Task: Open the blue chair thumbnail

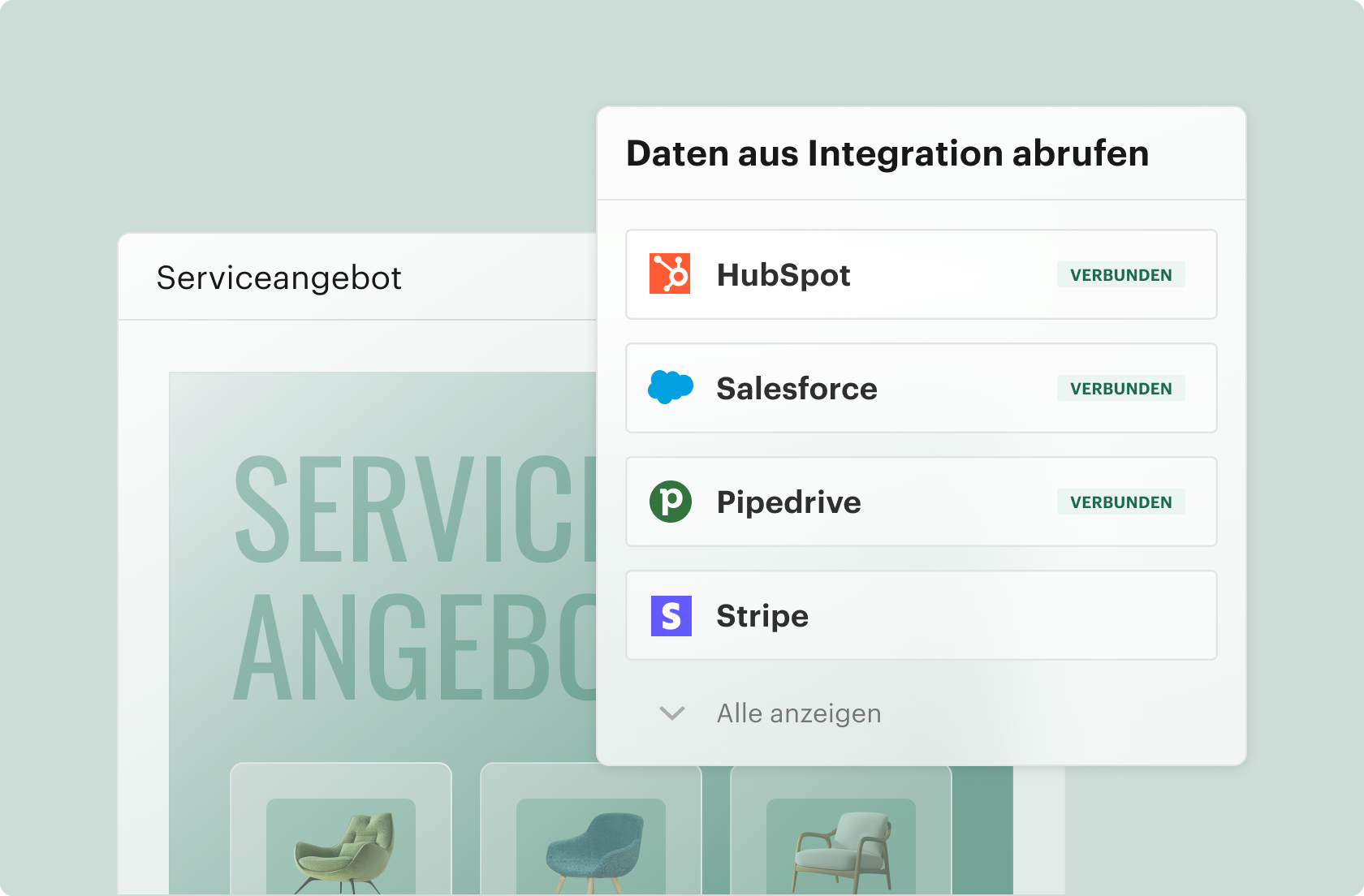Action: click(x=591, y=846)
